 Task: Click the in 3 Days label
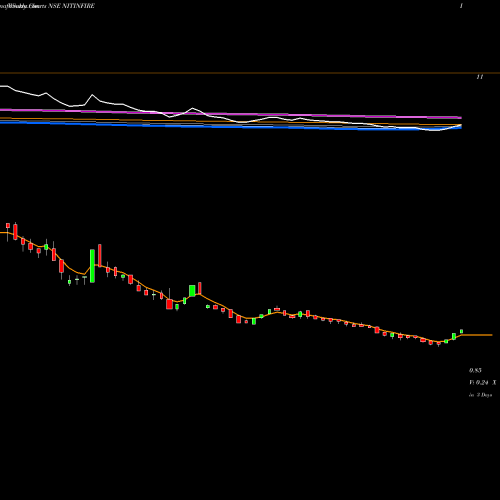point(480,395)
